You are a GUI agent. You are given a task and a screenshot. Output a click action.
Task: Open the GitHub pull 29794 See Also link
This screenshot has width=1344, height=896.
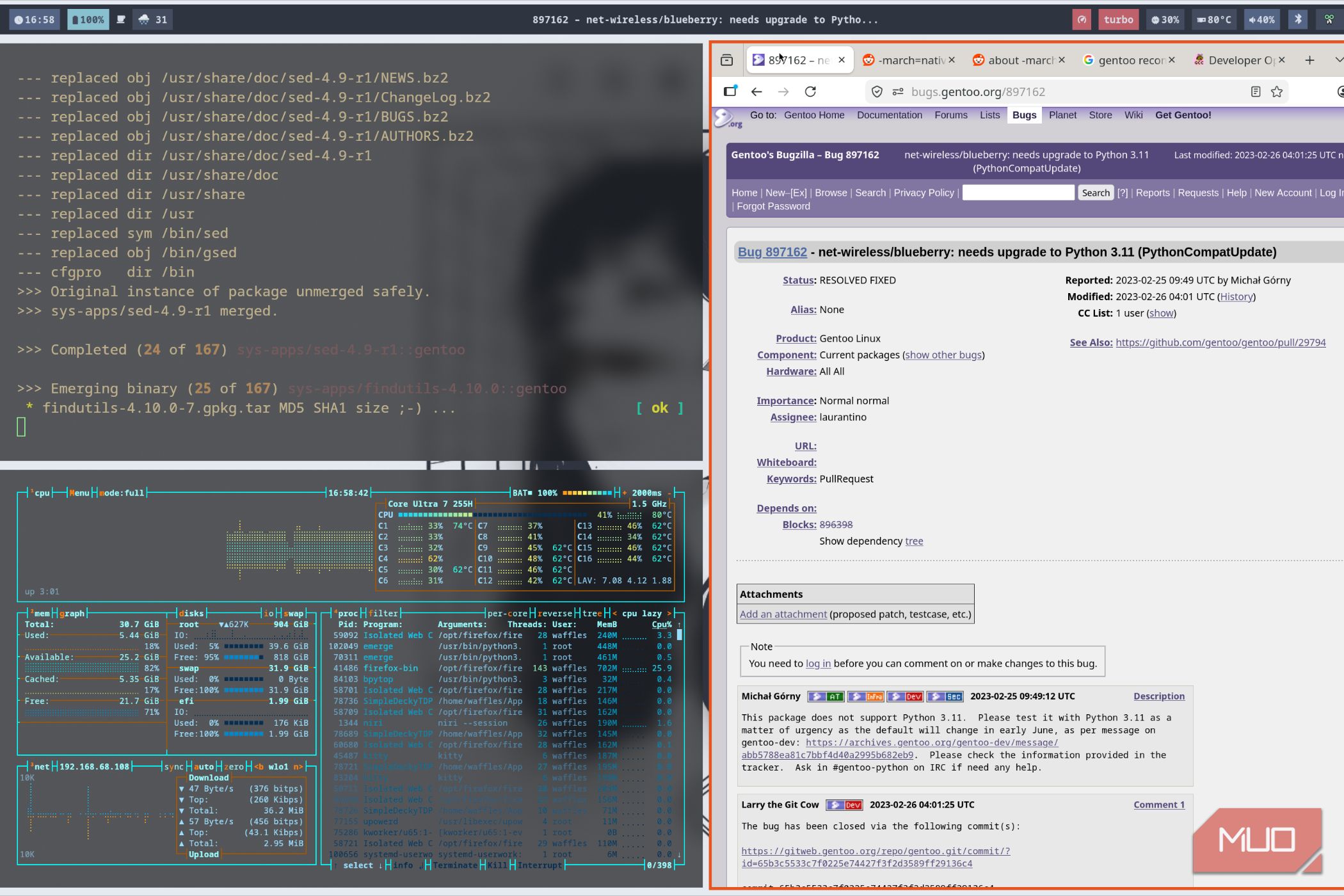pyautogui.click(x=1220, y=343)
